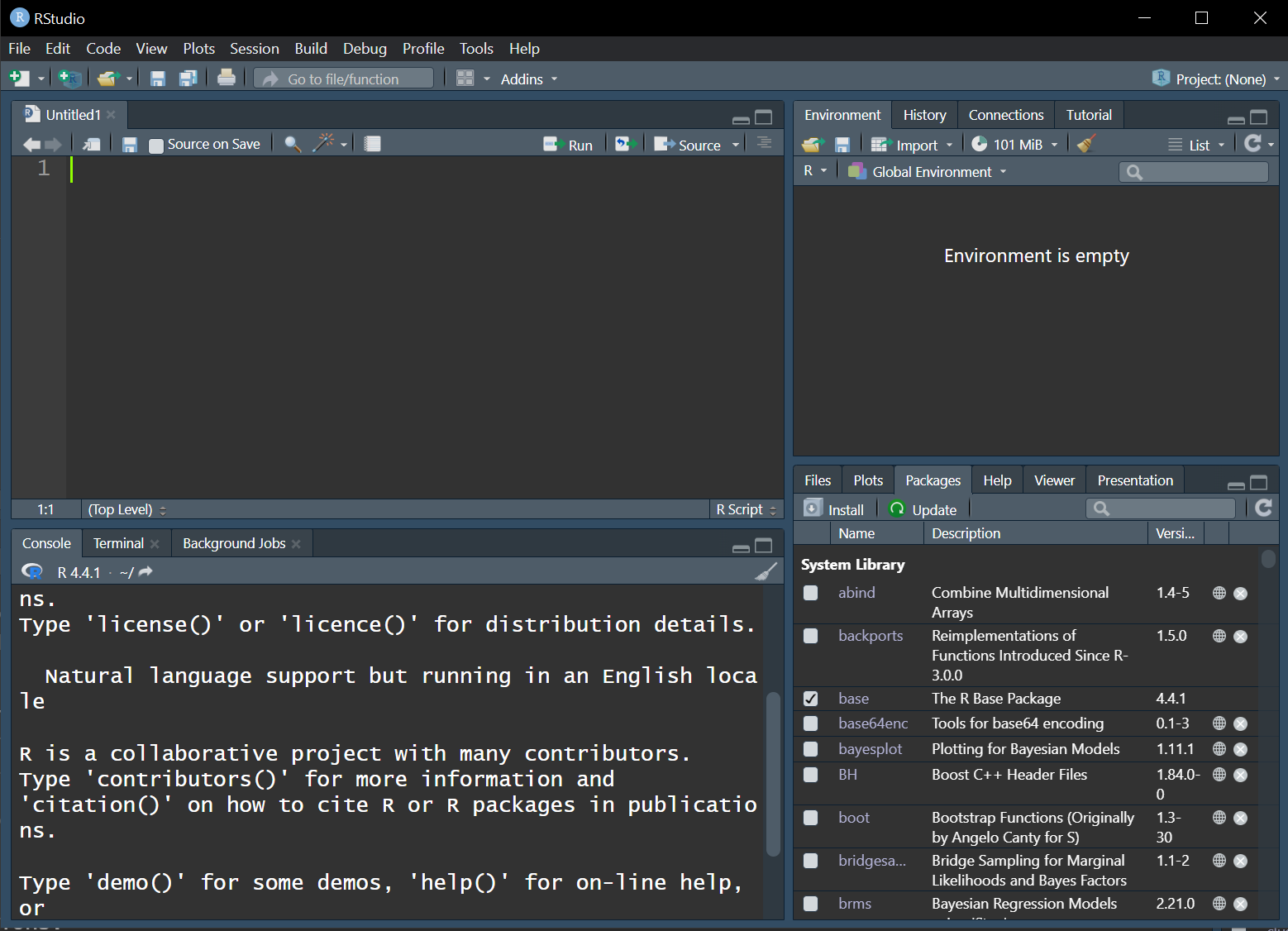Click the compile report notebook icon
Viewport: 1288px width, 931px height.
point(372,144)
